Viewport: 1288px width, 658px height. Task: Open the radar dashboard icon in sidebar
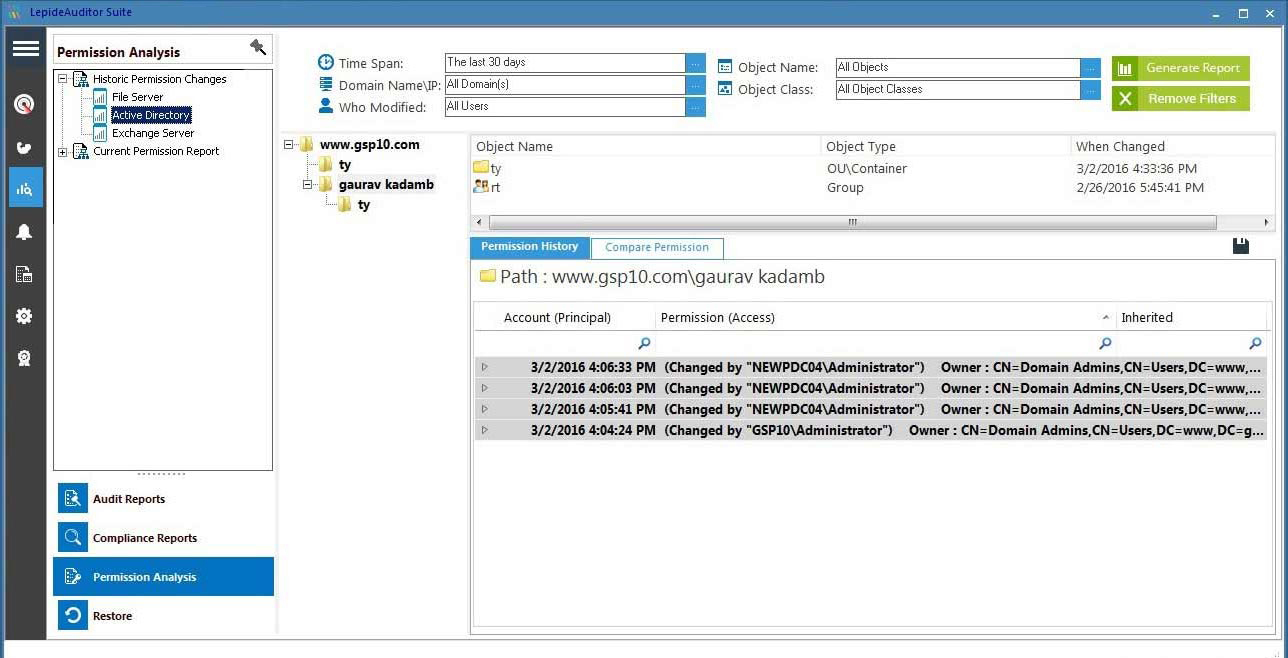point(25,104)
